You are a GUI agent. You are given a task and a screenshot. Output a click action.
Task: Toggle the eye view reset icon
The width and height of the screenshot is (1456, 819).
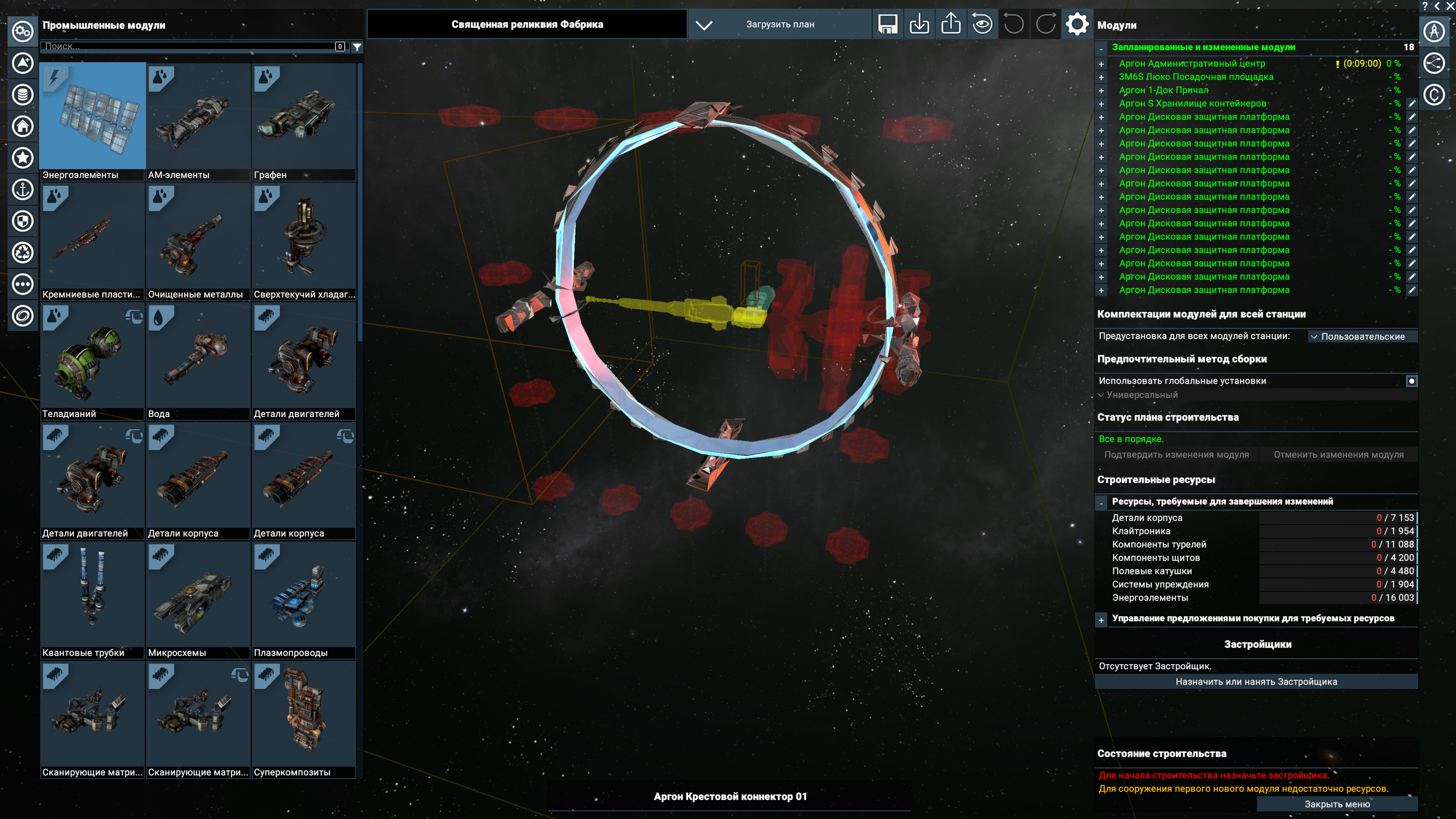(x=982, y=24)
